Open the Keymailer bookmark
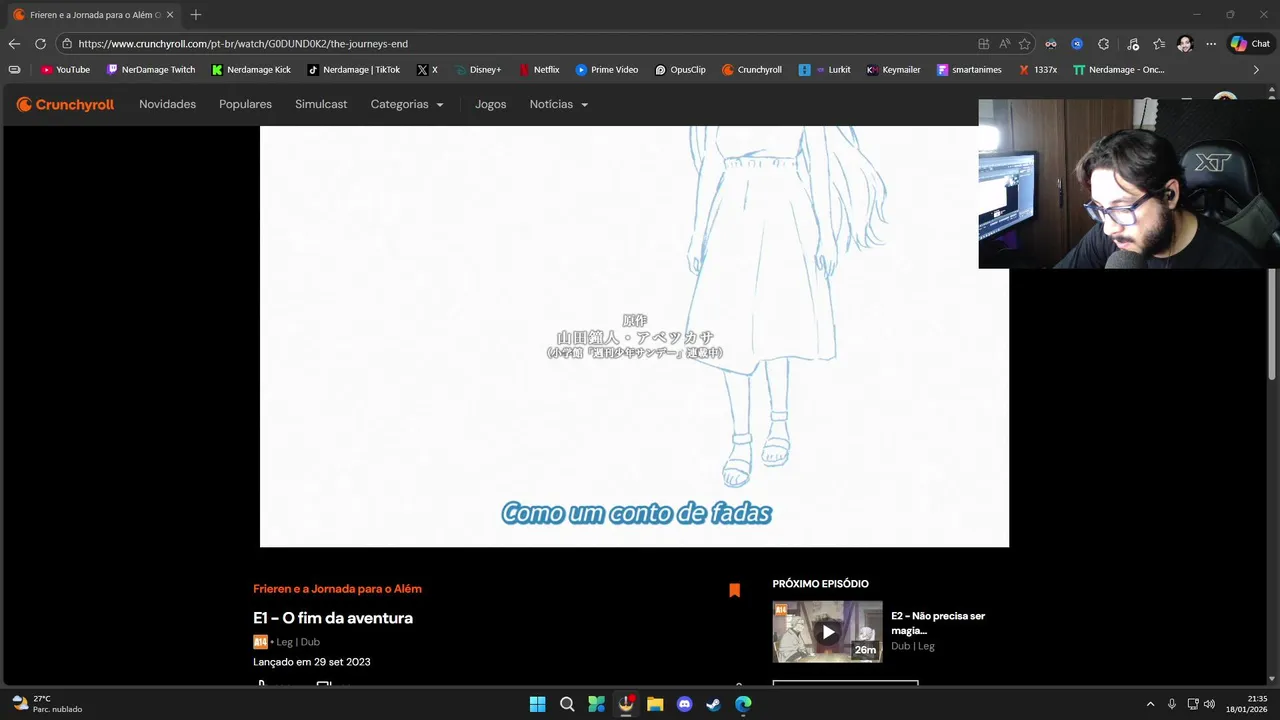The image size is (1280, 720). 894,70
